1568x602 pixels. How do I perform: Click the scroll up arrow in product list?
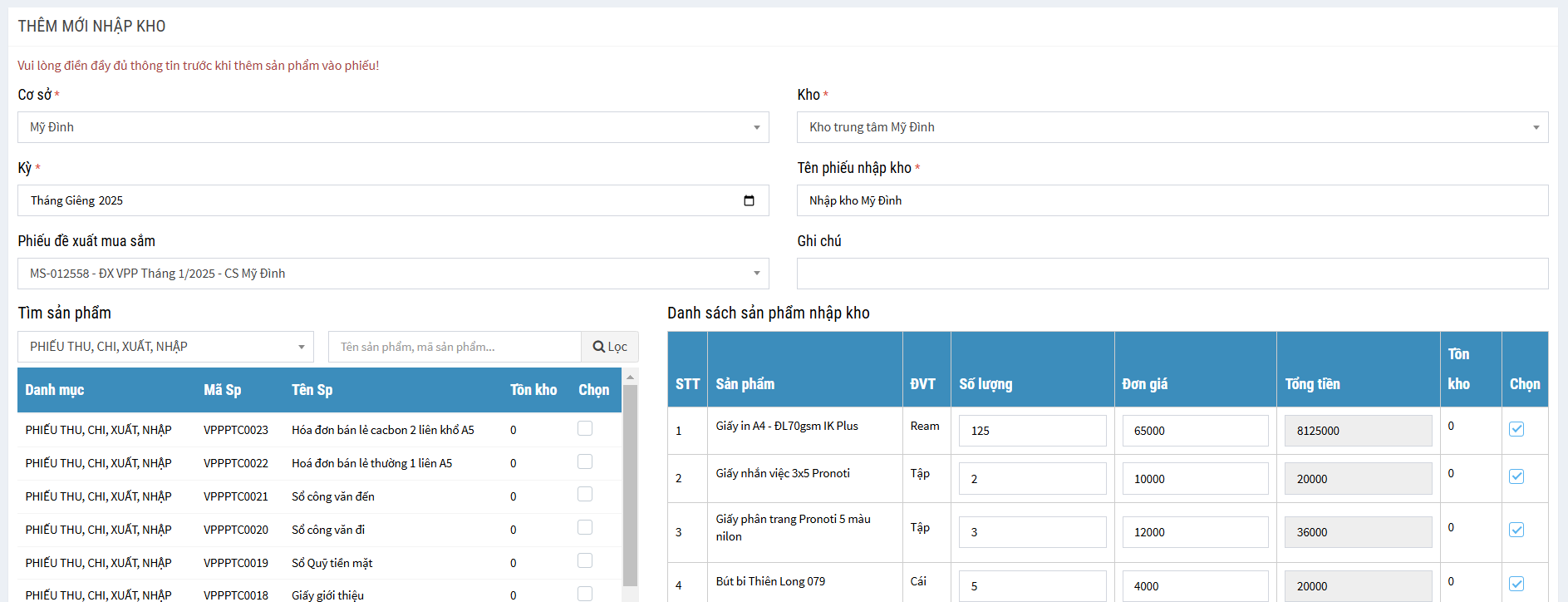pyautogui.click(x=630, y=377)
